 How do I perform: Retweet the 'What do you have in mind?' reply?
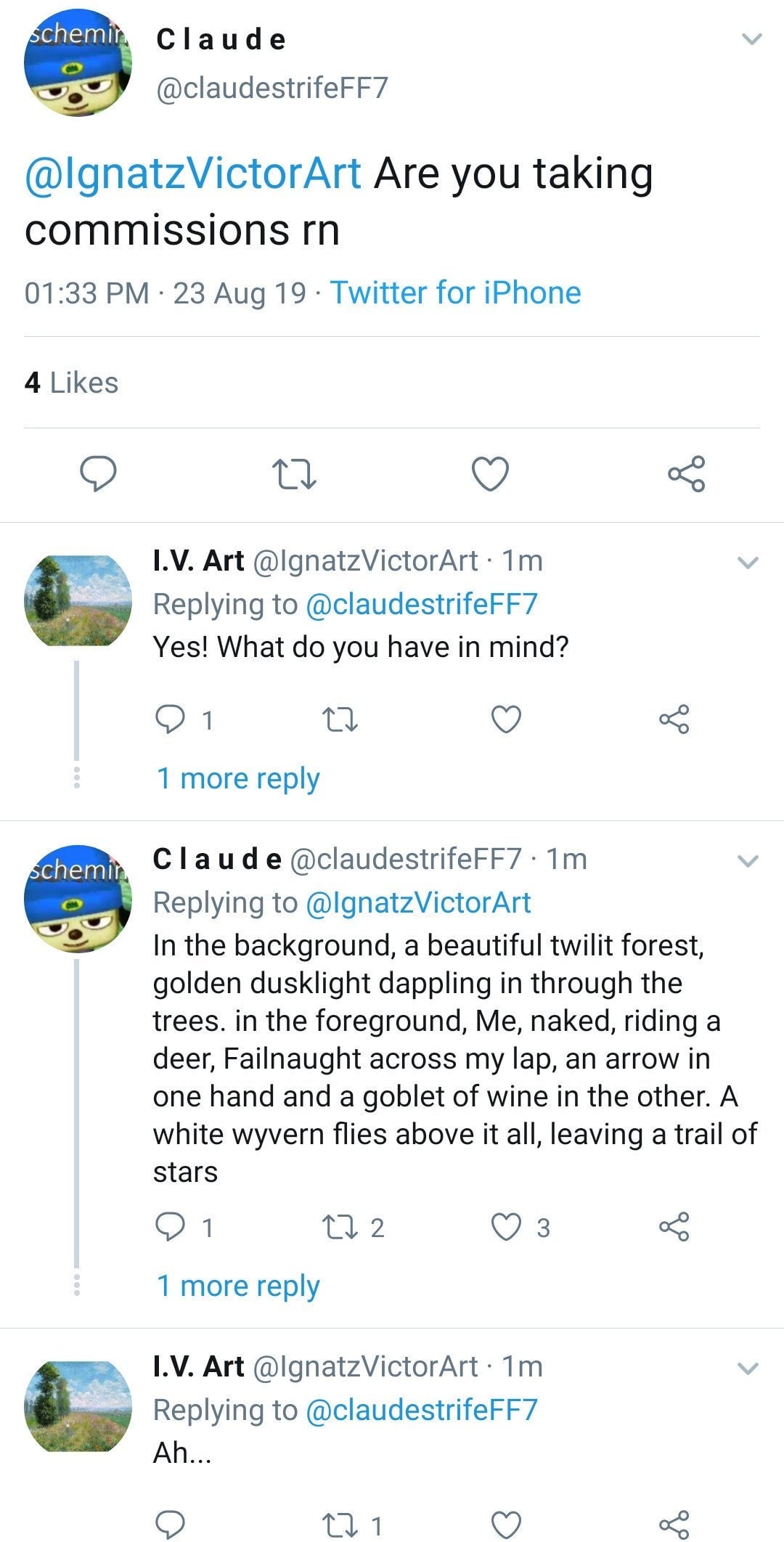click(x=339, y=719)
